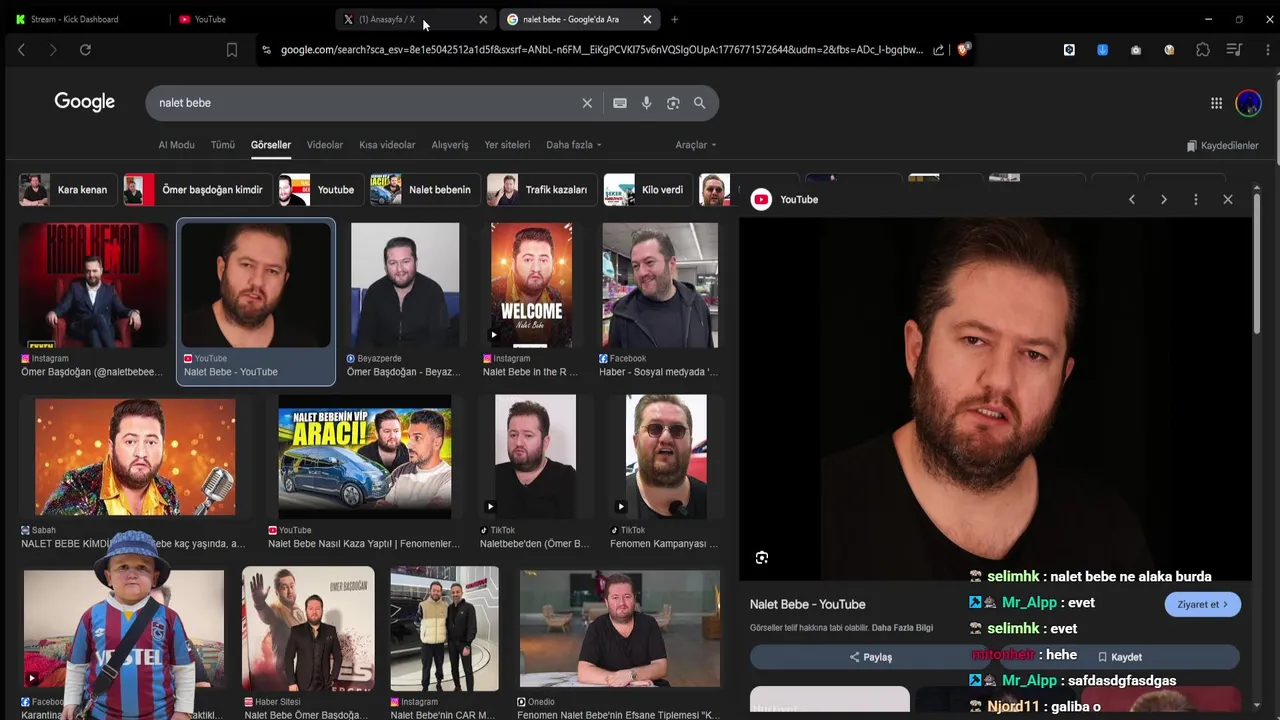The image size is (1280, 720).
Task: Select the Kilo verdi suggestion chip
Action: (647, 190)
